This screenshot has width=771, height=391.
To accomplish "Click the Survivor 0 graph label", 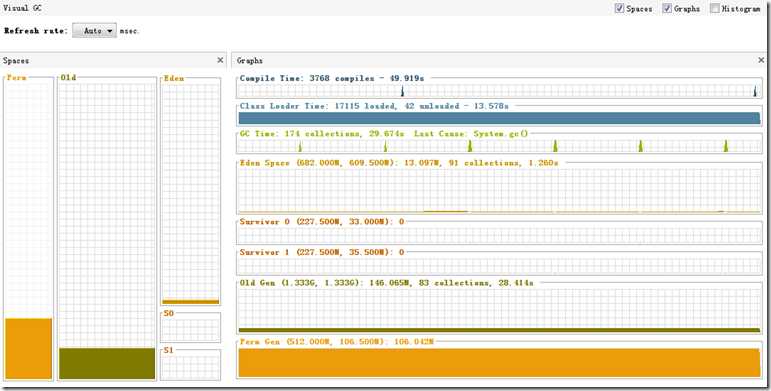I will (x=322, y=222).
